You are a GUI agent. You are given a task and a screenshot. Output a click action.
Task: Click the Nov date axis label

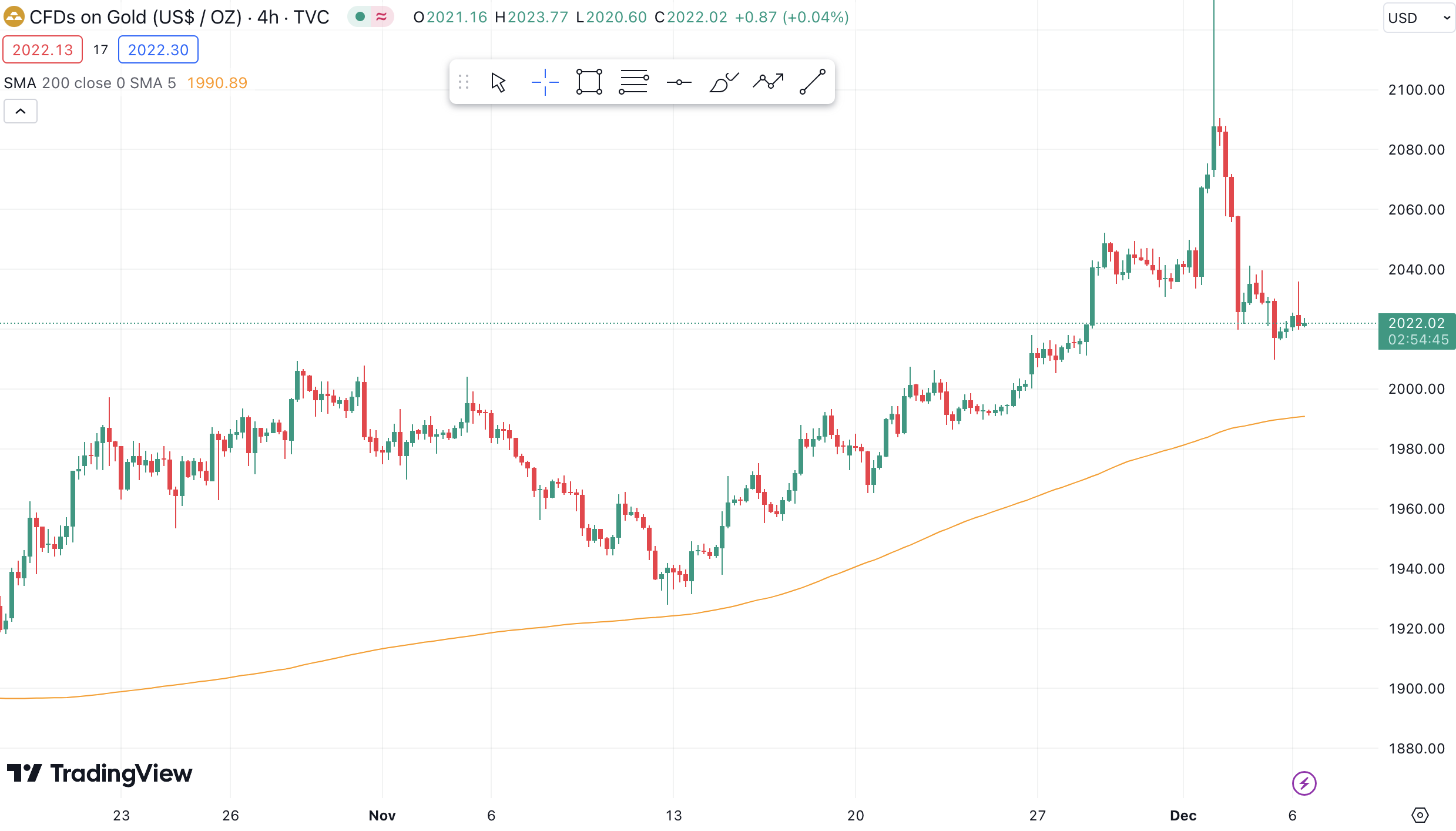click(382, 816)
